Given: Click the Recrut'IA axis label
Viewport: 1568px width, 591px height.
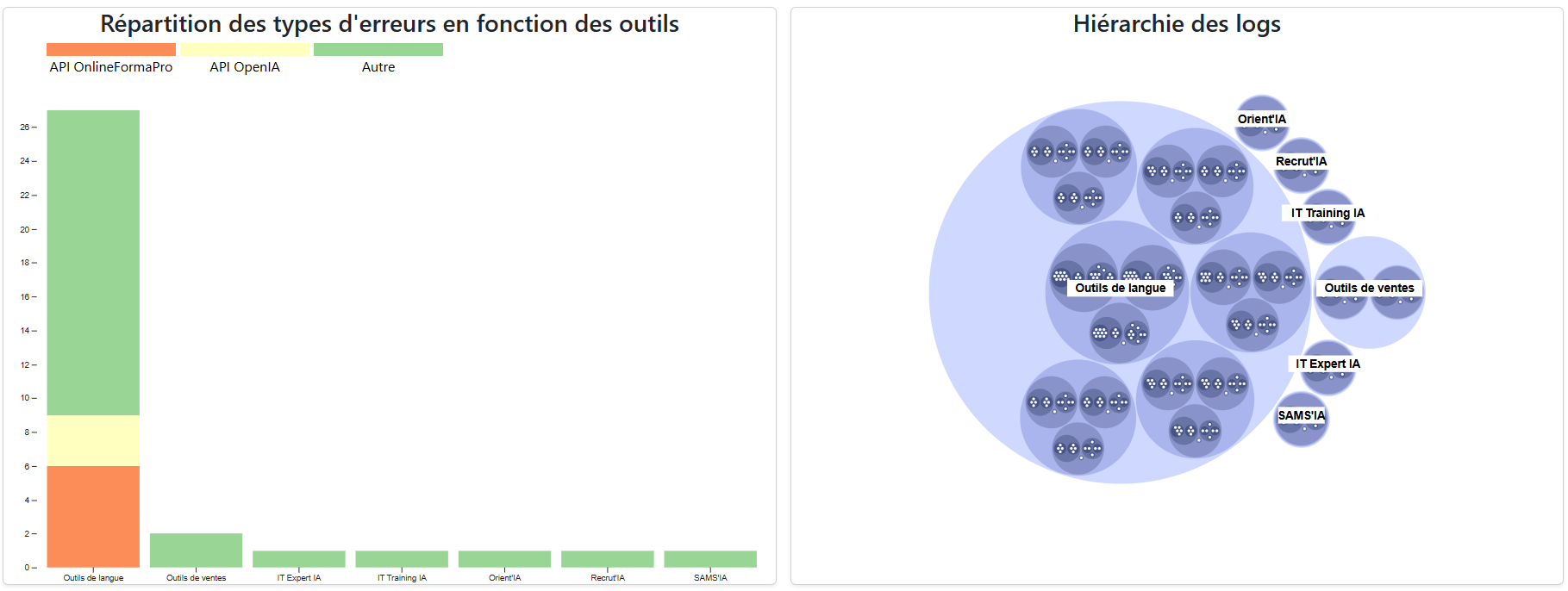Looking at the screenshot, I should pos(608,578).
